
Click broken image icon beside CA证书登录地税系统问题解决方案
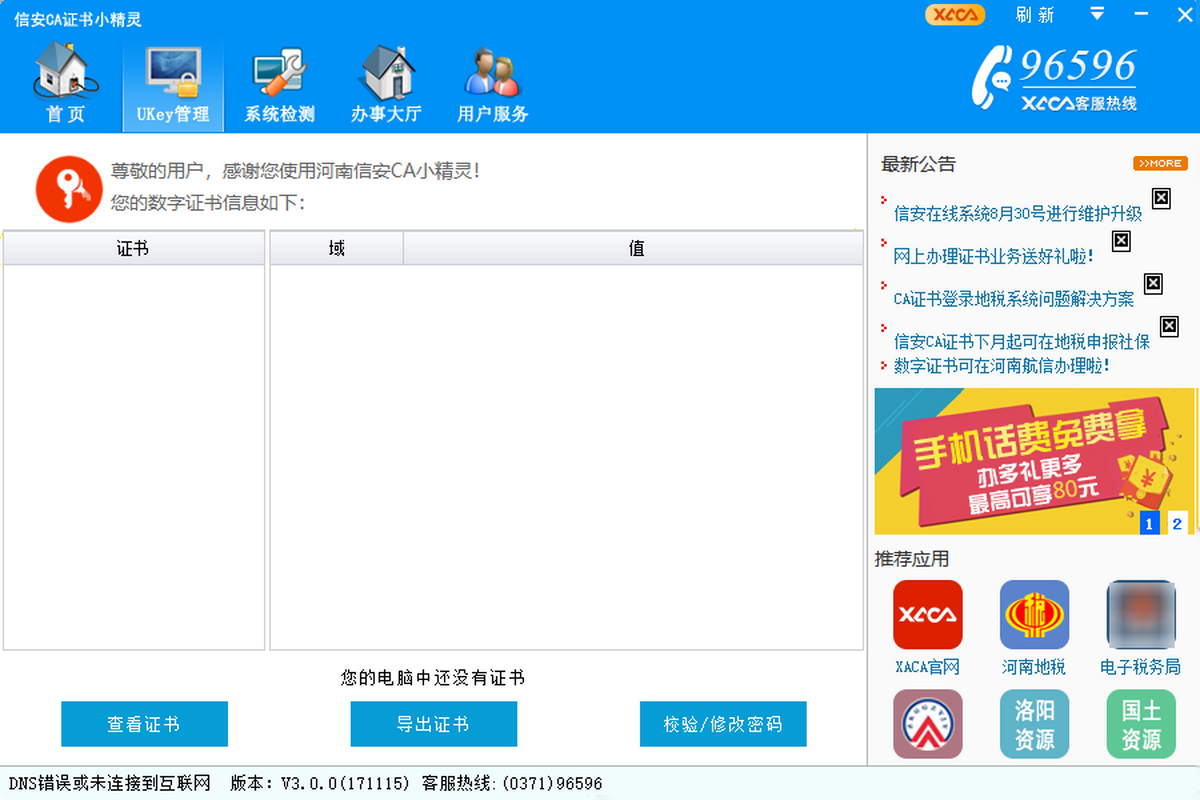(1153, 284)
